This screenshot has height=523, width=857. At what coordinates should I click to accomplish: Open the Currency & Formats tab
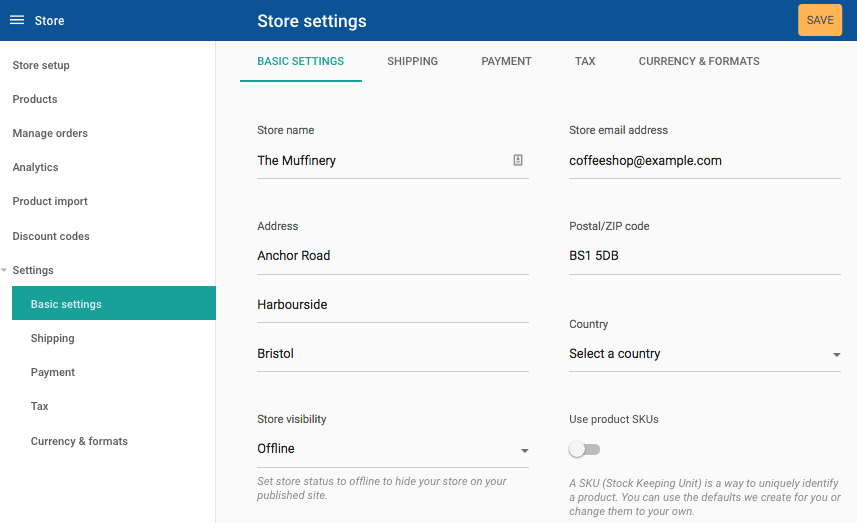click(699, 61)
